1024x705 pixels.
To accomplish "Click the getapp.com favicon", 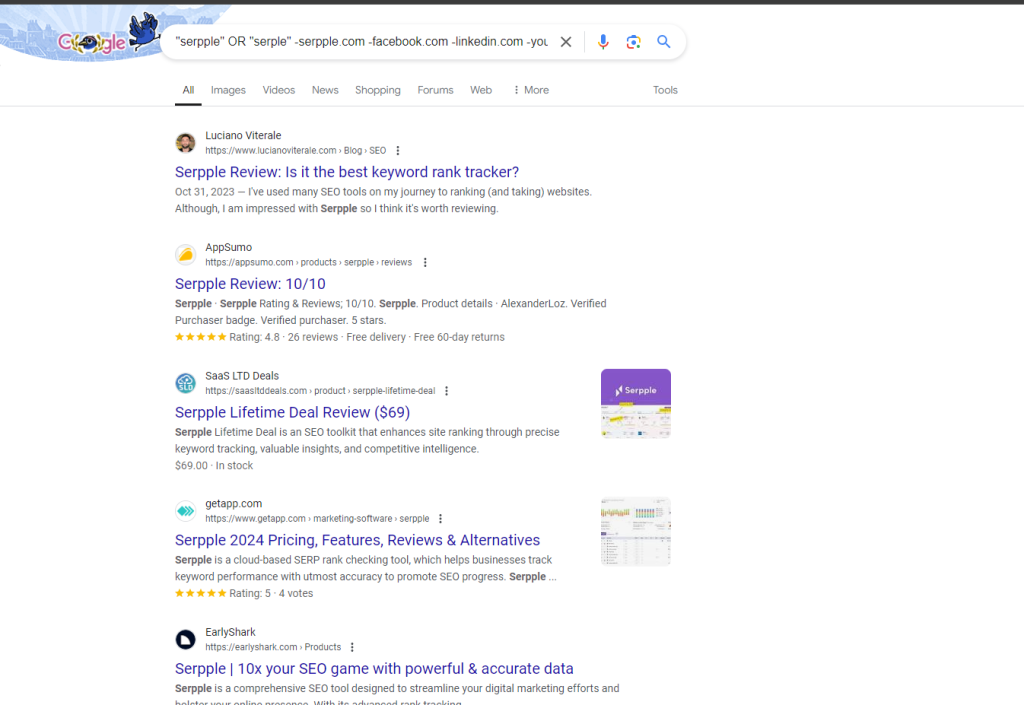I will click(x=185, y=511).
